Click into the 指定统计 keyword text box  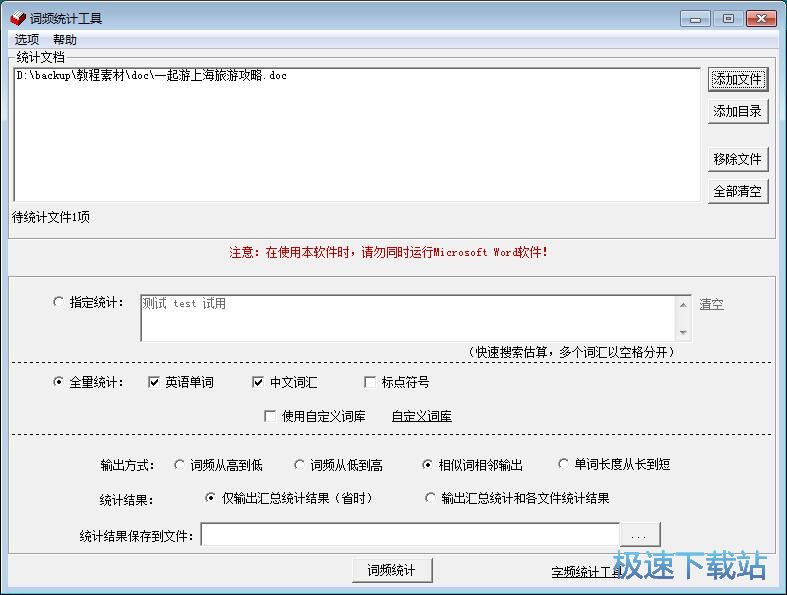(x=408, y=318)
